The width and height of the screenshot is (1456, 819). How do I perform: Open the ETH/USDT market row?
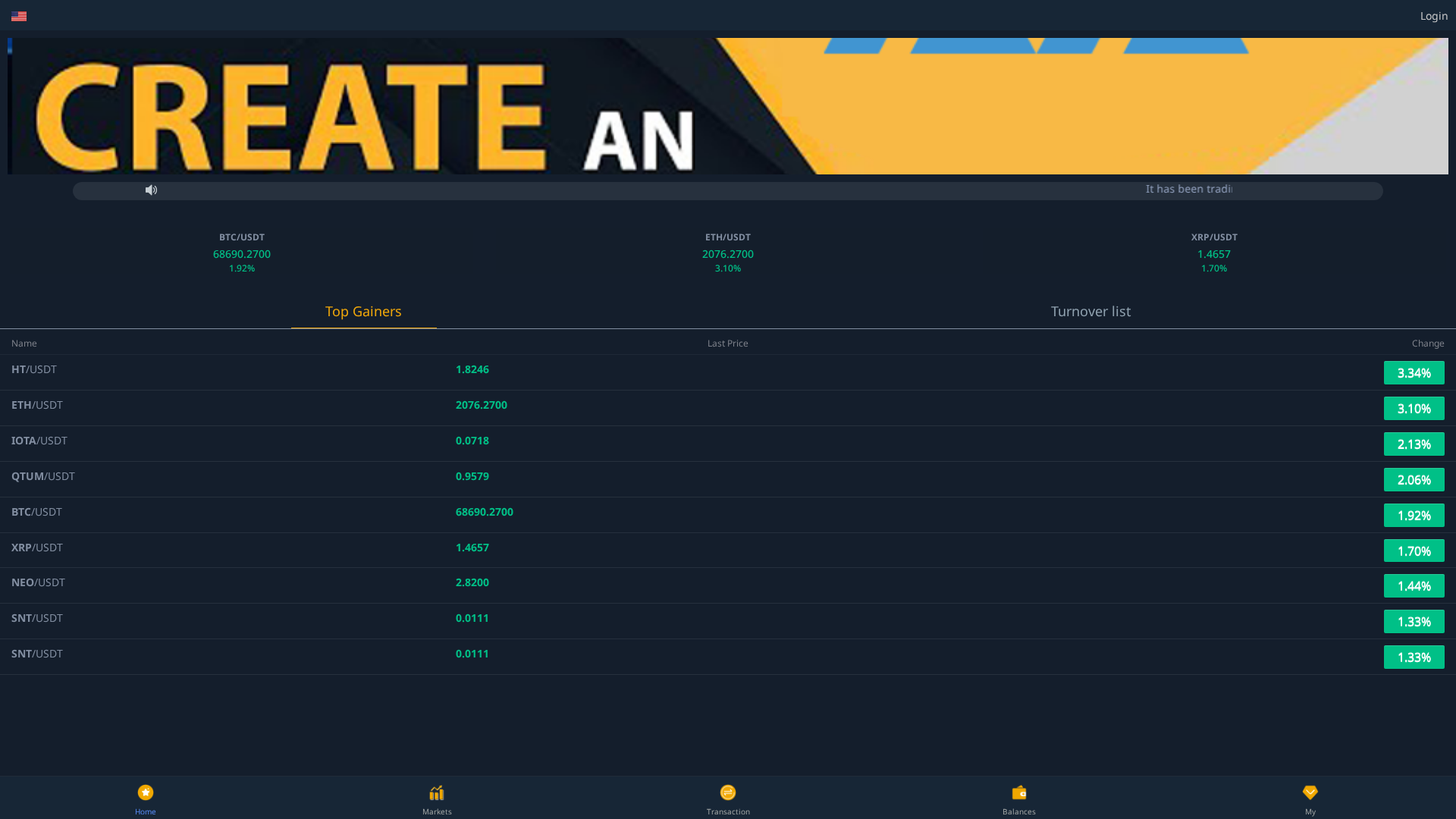click(303, 405)
